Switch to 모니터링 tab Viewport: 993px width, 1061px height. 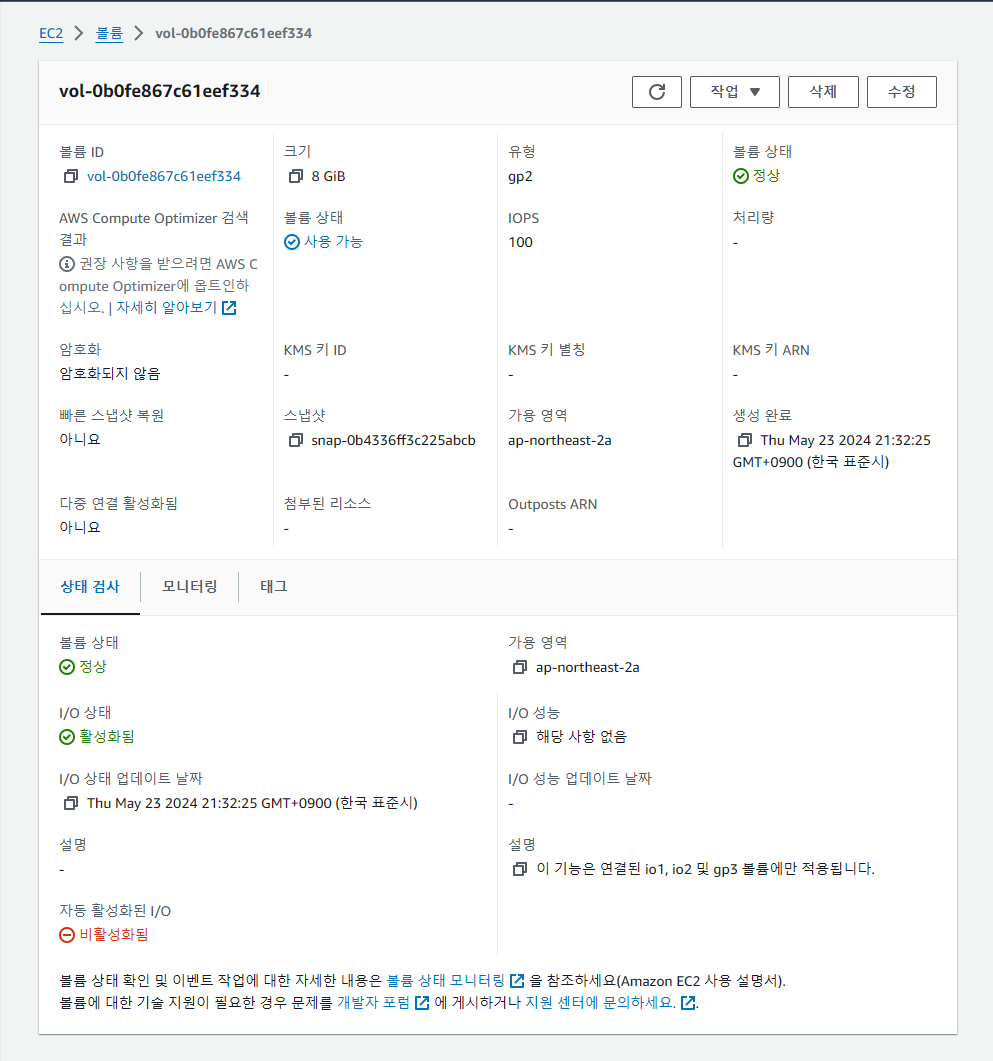tap(189, 587)
